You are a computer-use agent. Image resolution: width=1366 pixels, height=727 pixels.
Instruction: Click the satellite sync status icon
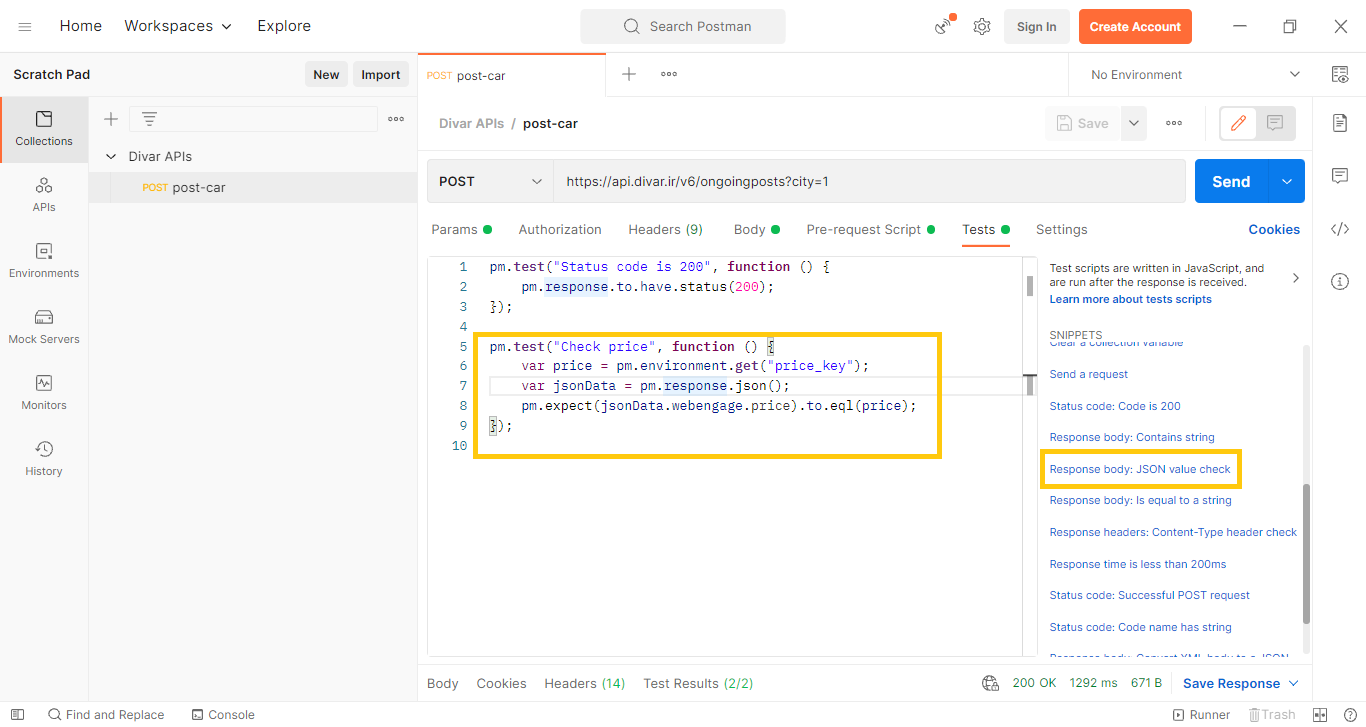click(944, 26)
